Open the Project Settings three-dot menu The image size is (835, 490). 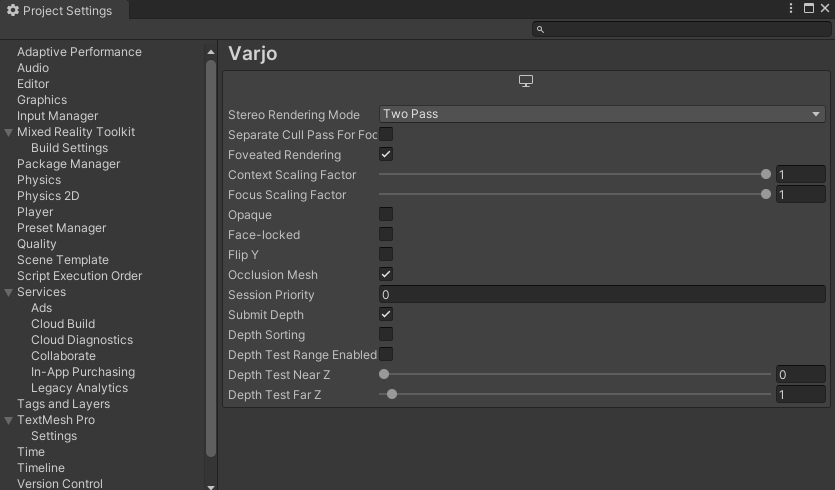point(792,9)
